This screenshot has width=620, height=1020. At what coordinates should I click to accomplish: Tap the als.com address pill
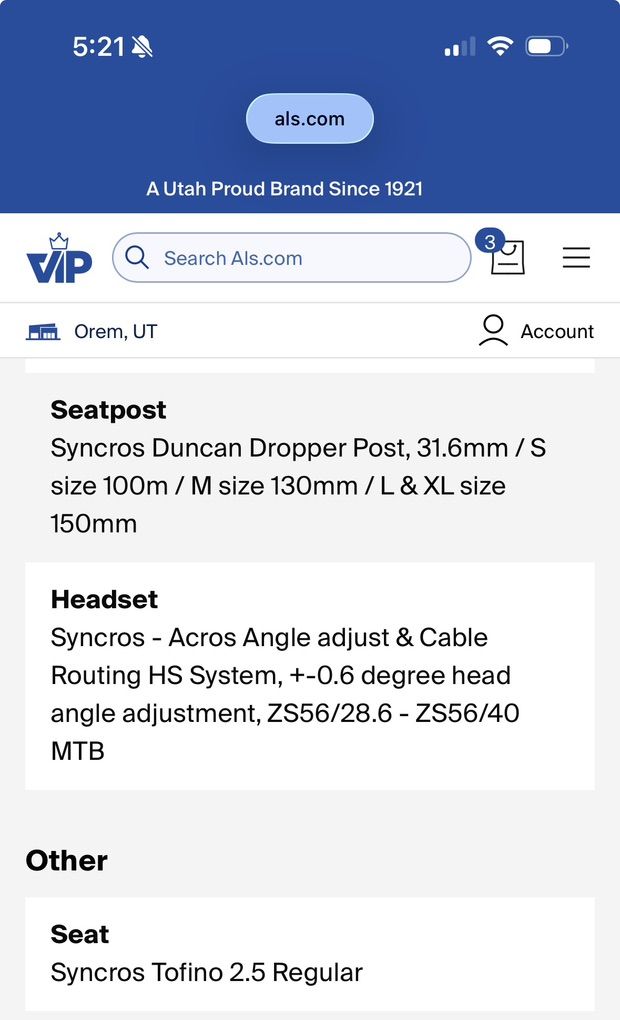[x=310, y=119]
